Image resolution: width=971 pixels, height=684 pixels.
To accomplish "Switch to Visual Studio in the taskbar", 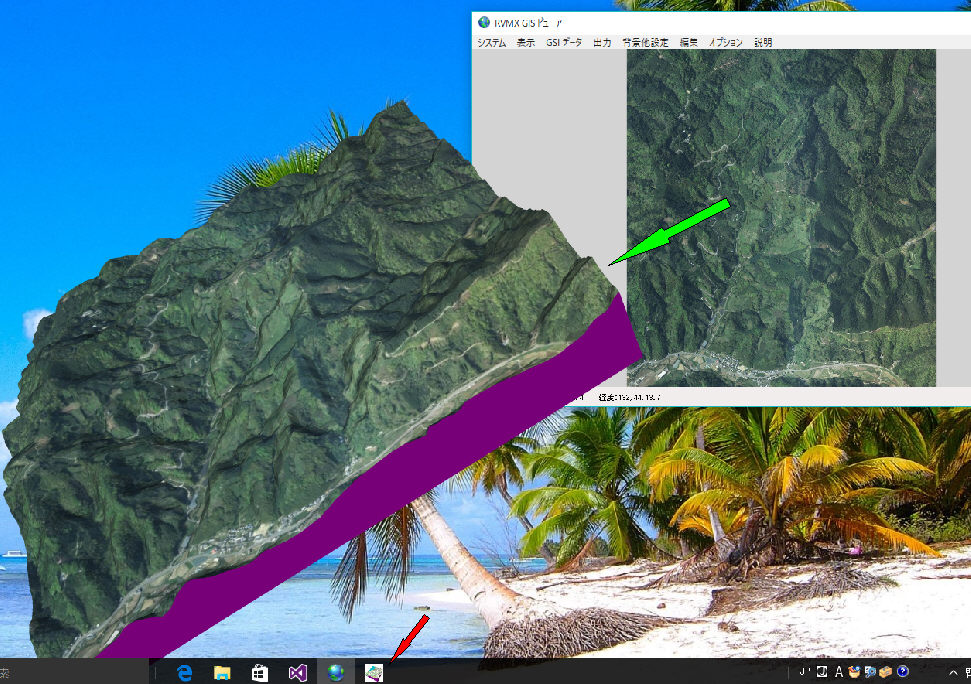I will tap(297, 672).
